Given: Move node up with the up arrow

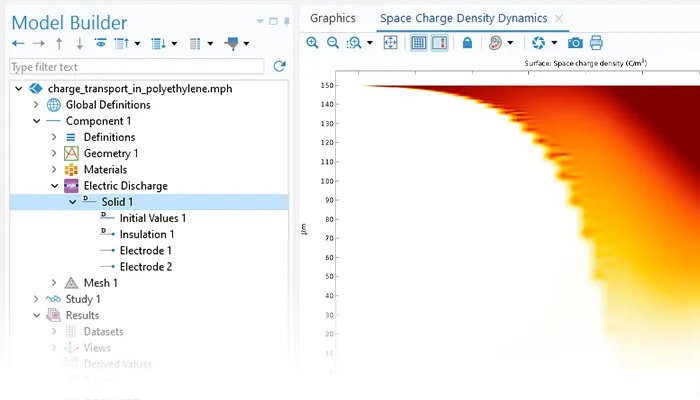Looking at the screenshot, I should pos(59,44).
